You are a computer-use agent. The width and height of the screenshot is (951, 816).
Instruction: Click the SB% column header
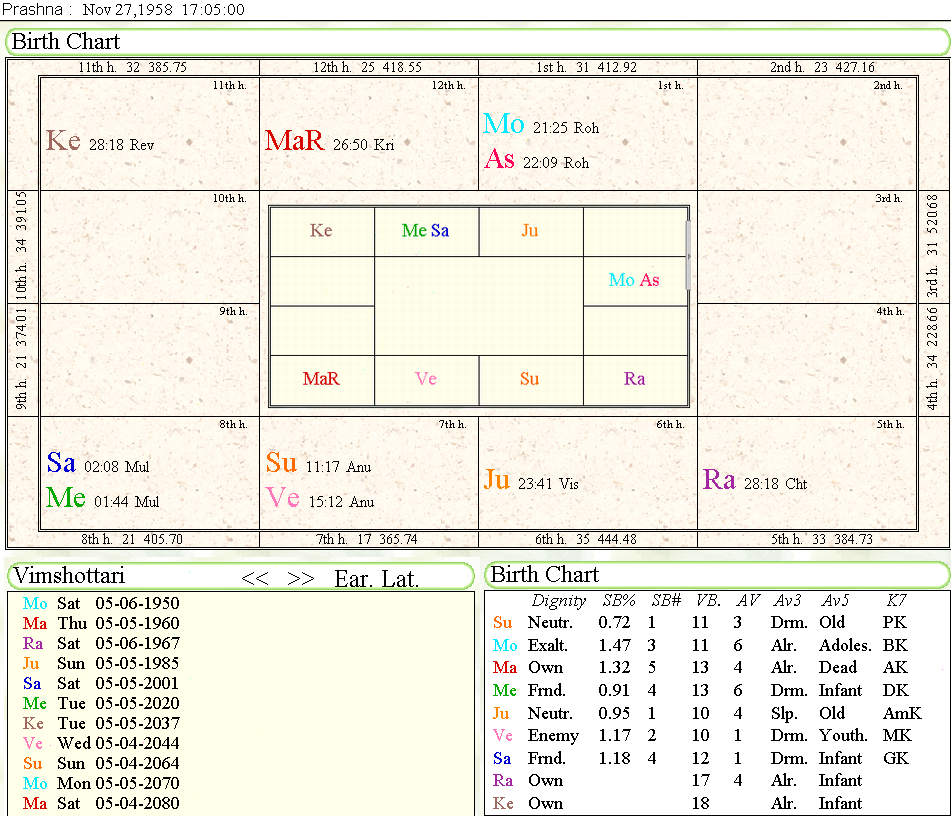click(619, 601)
